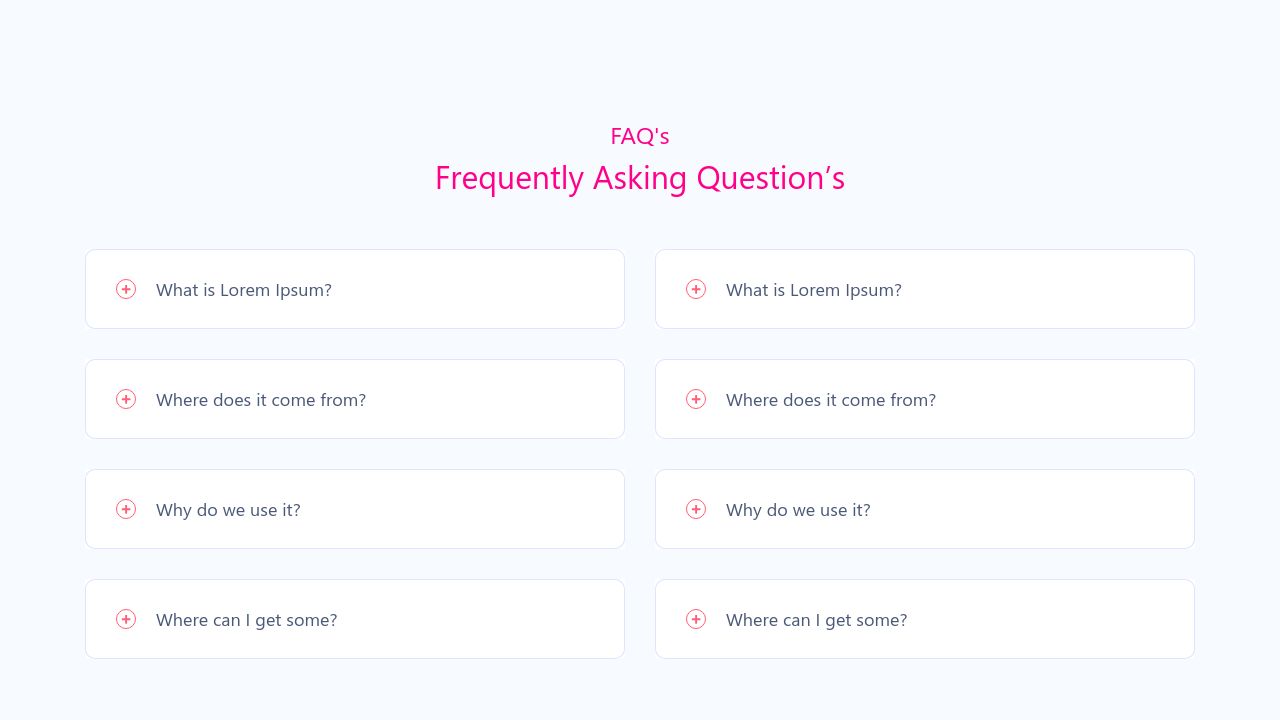The width and height of the screenshot is (1280, 720).
Task: Click plus icon of left 'Where can I get some?'
Action: (x=126, y=619)
